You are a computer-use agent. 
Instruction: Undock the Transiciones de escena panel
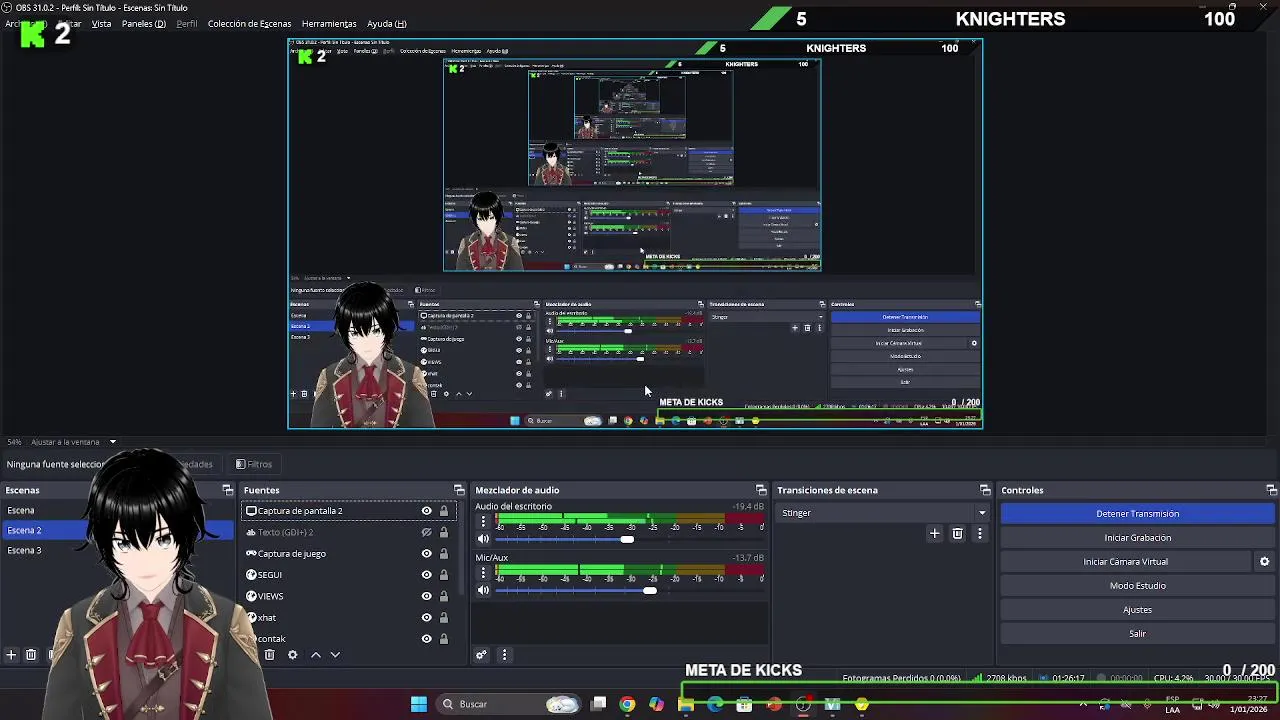(x=985, y=490)
